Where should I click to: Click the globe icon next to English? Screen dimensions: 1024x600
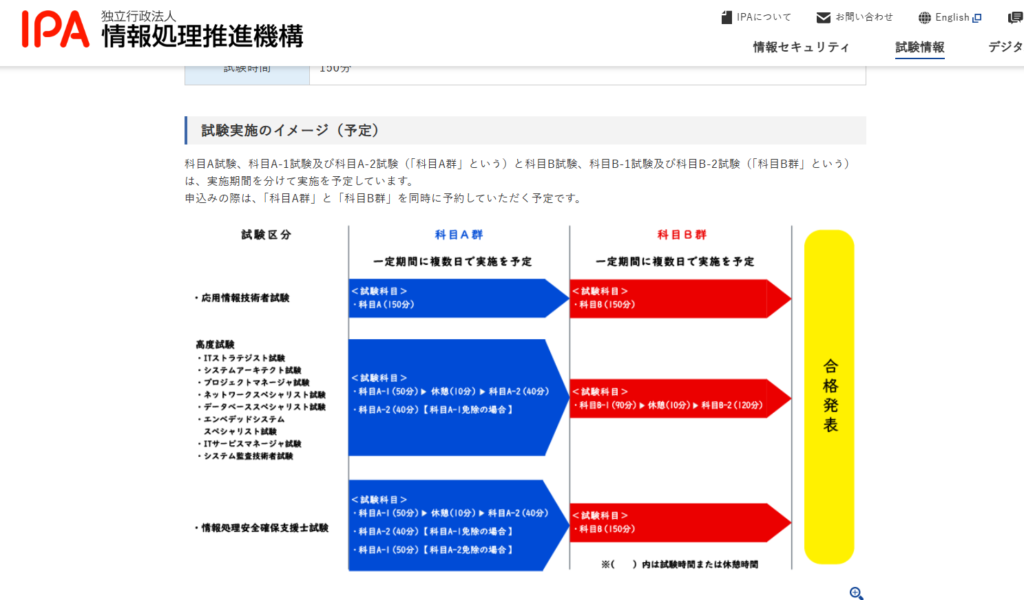point(924,17)
